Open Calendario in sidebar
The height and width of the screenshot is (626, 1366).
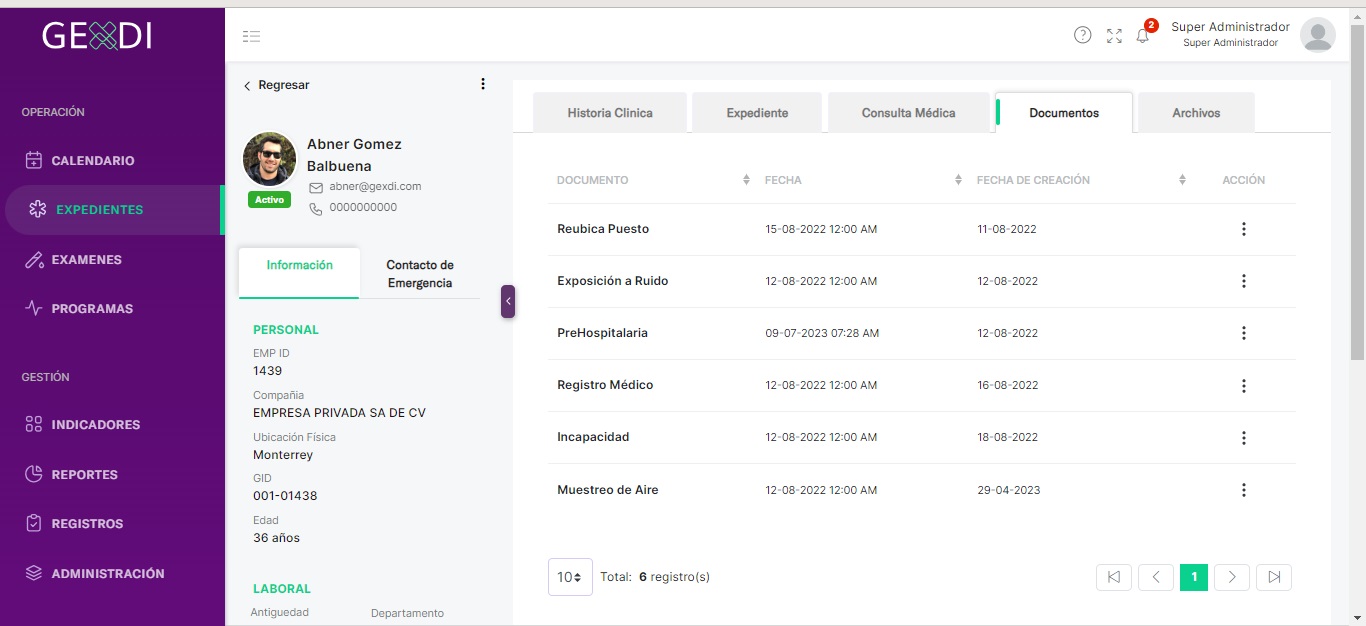click(x=93, y=161)
